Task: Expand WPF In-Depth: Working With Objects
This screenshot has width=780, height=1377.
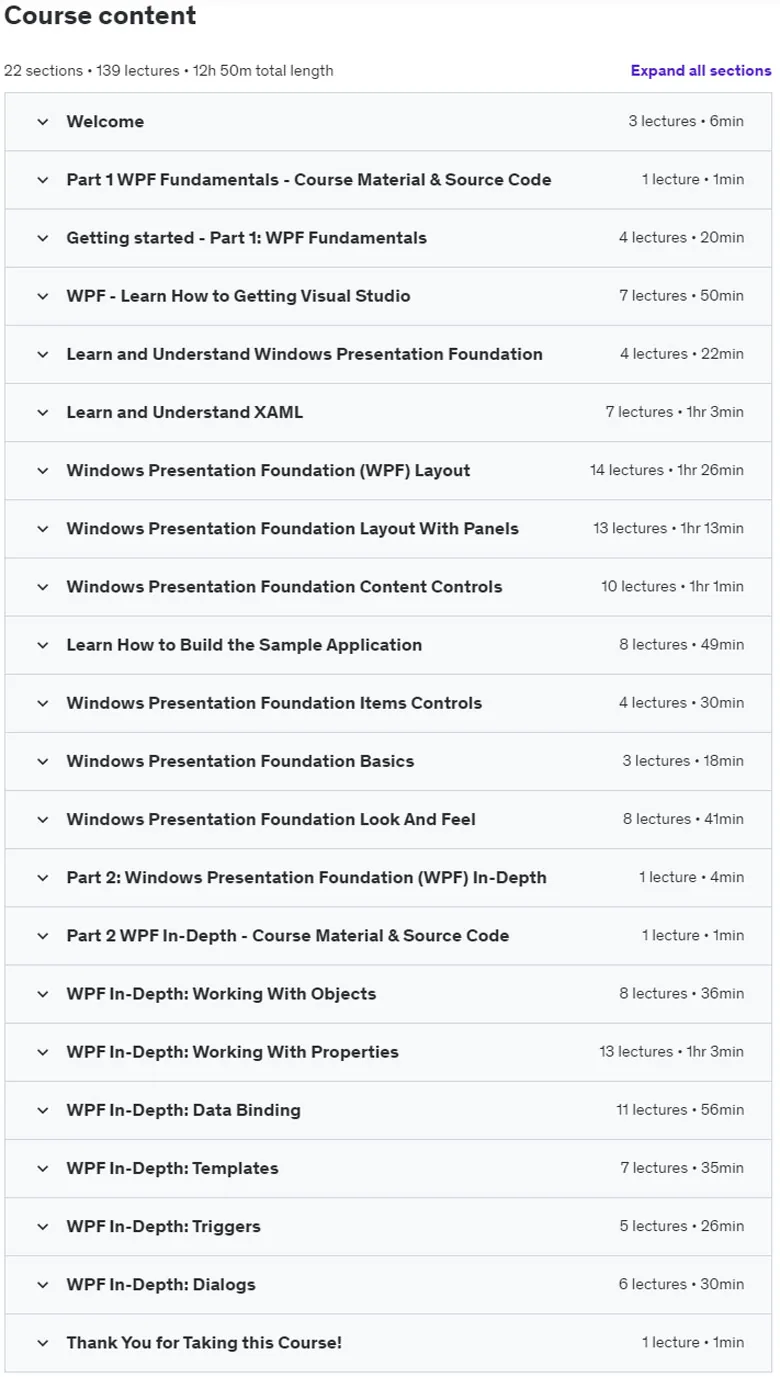Action: coord(388,994)
